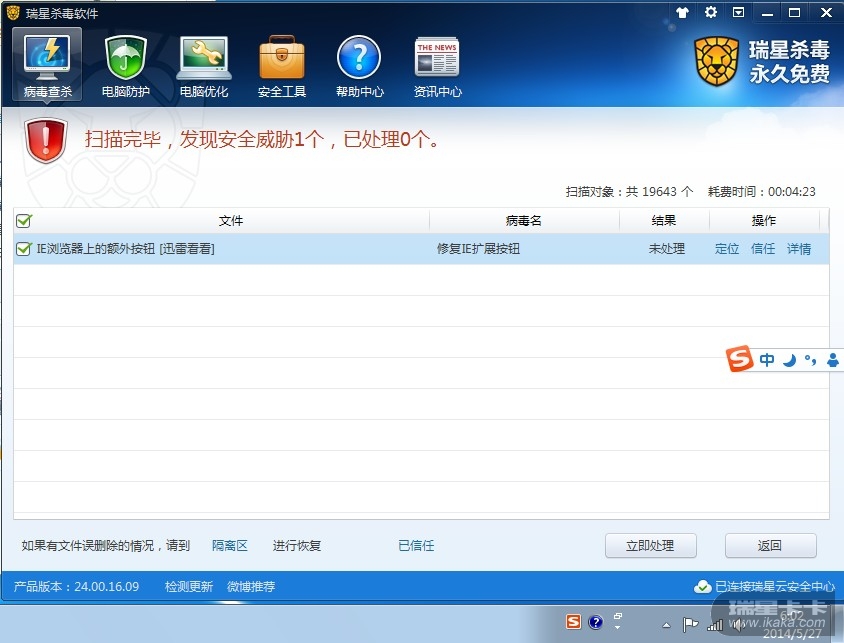Click the Sogou tray icon in the taskbar
This screenshot has height=643, width=844.
[573, 622]
